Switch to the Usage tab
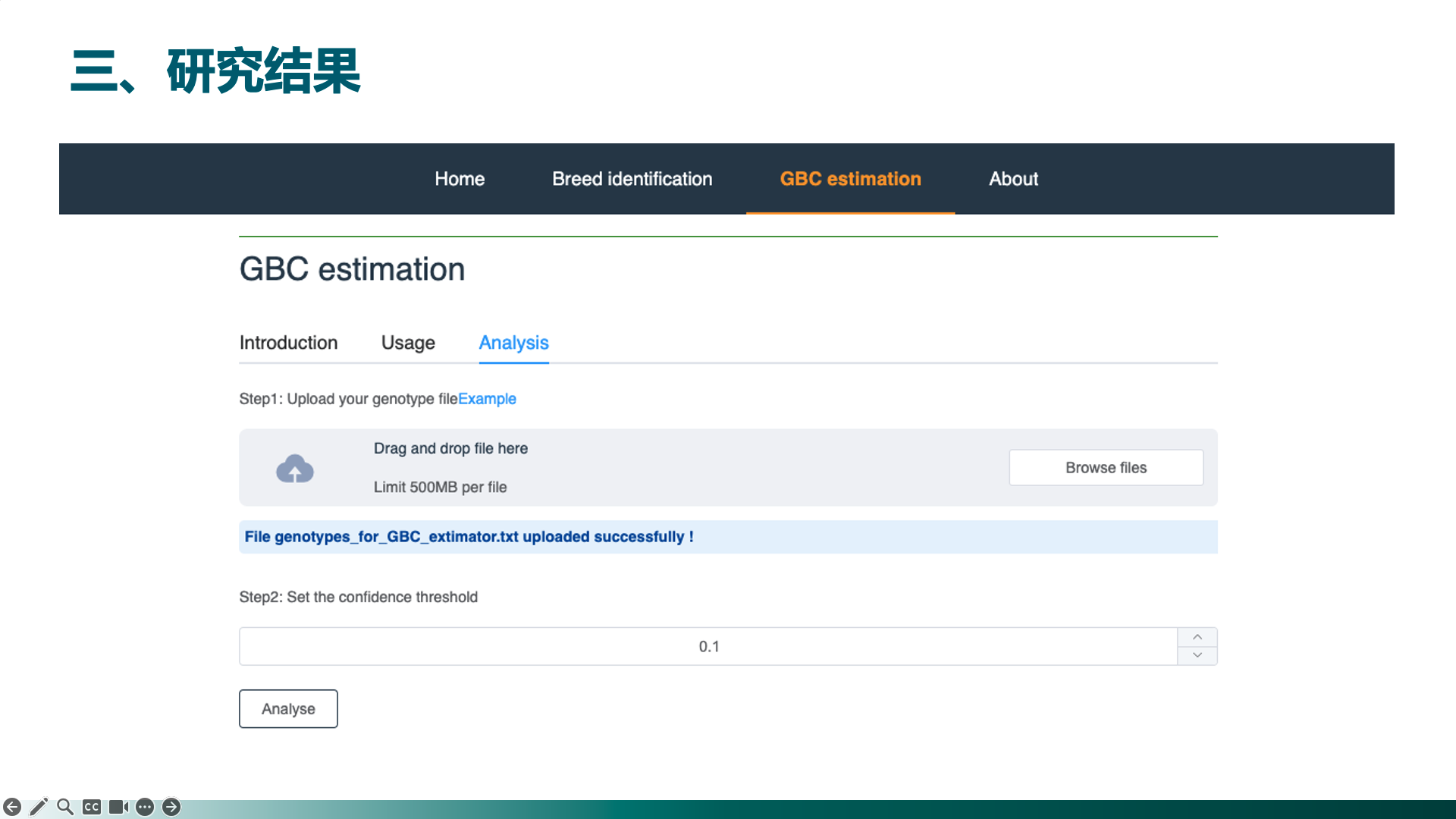 [408, 343]
